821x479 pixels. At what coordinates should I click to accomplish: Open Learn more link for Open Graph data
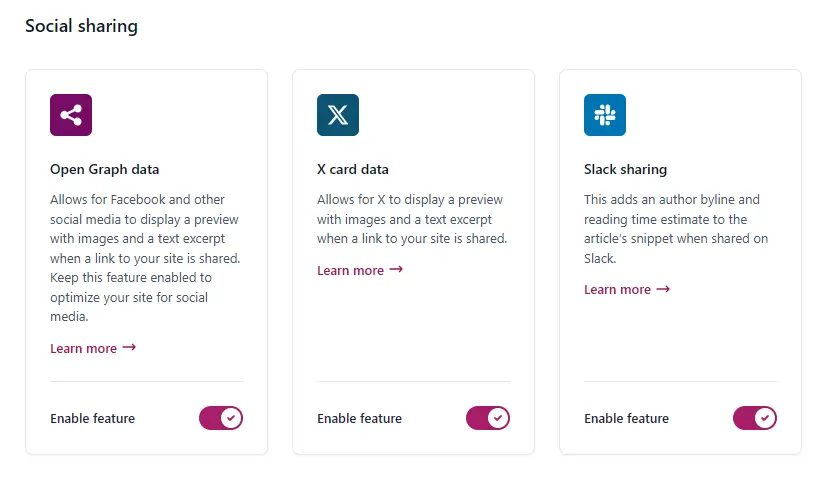[84, 349]
